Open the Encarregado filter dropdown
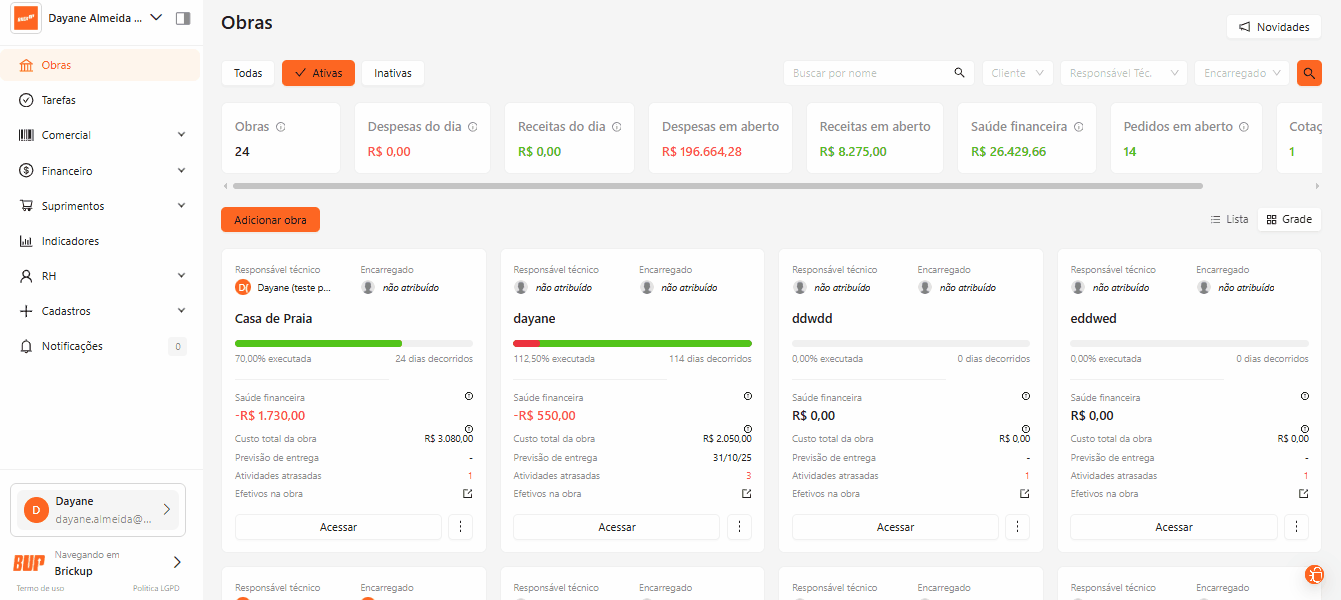This screenshot has height=600, width=1341. 1241,73
